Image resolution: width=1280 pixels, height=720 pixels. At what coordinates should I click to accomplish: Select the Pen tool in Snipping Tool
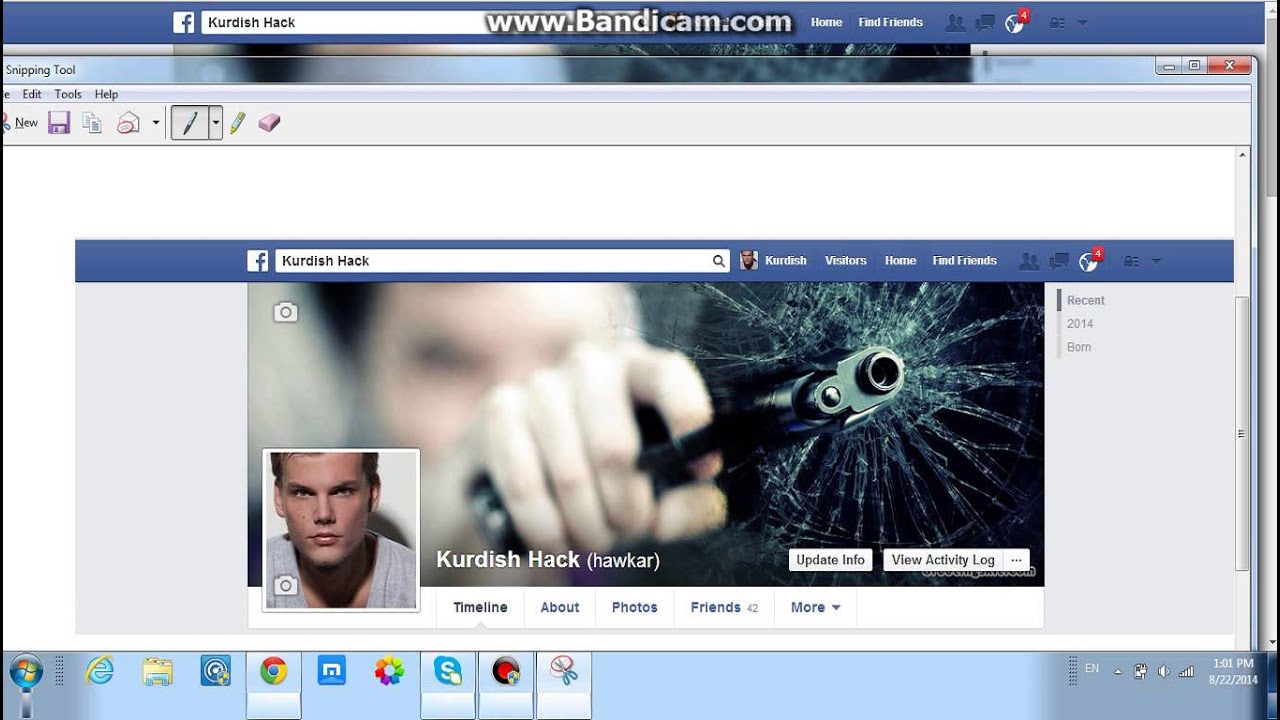(x=190, y=123)
